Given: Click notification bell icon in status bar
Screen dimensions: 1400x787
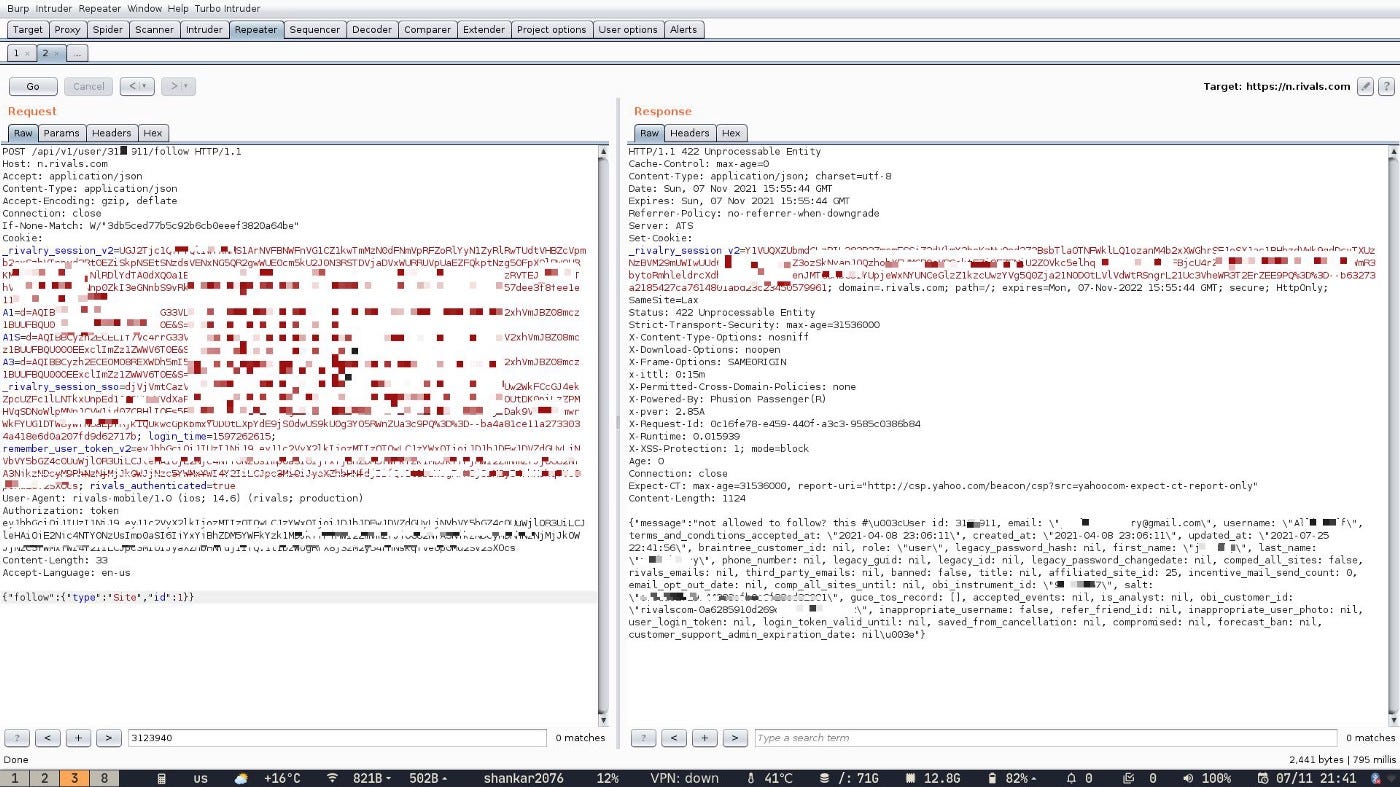Looking at the screenshot, I should [x=1072, y=778].
